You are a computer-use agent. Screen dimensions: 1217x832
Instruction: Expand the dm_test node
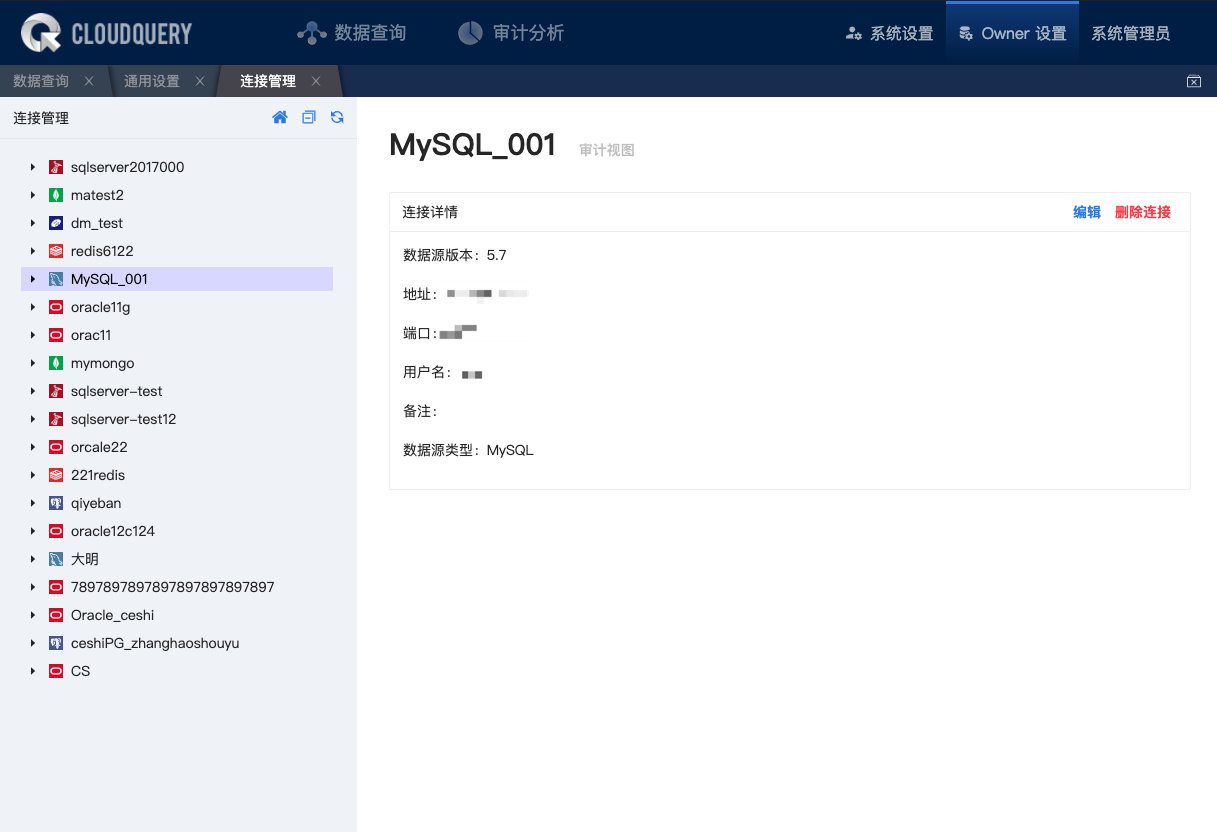(33, 223)
